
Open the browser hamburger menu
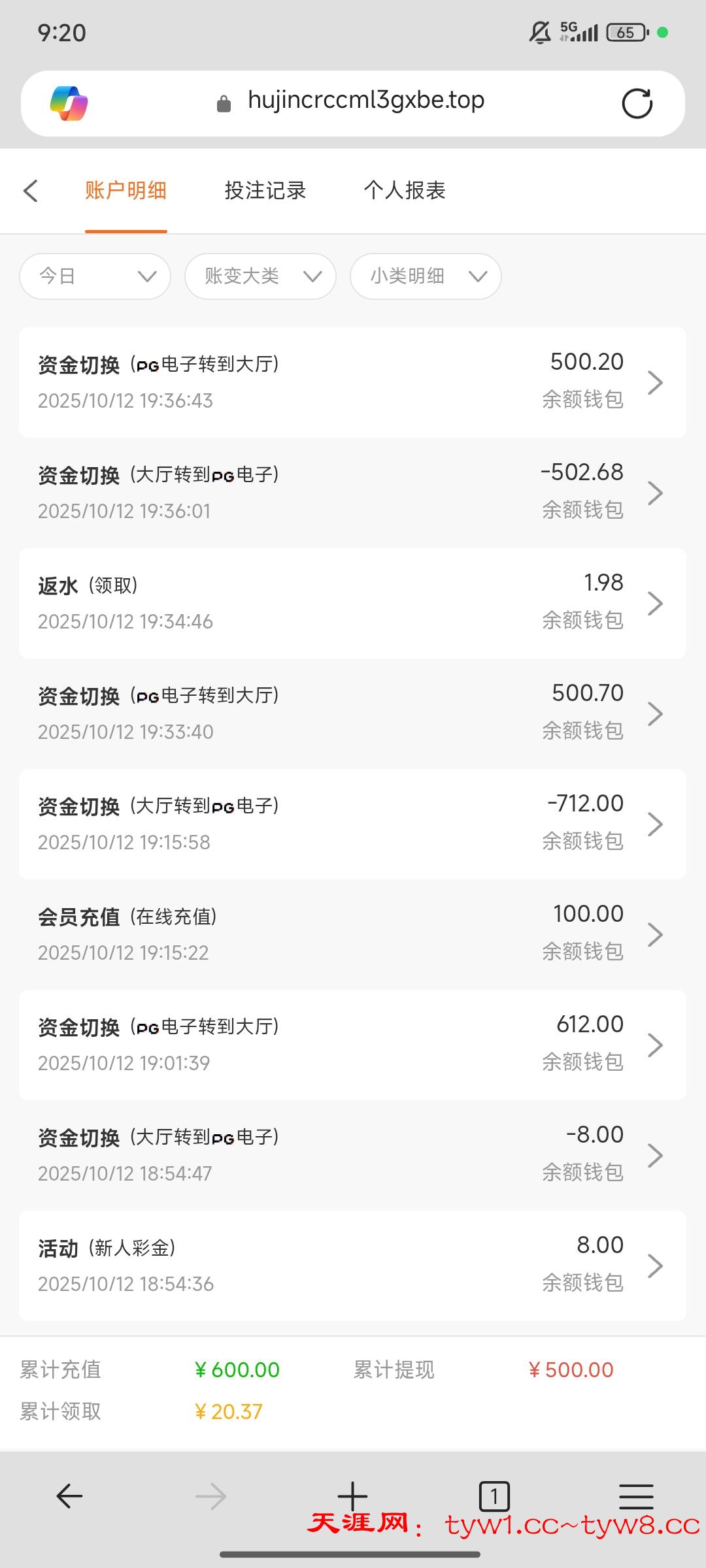(636, 1495)
